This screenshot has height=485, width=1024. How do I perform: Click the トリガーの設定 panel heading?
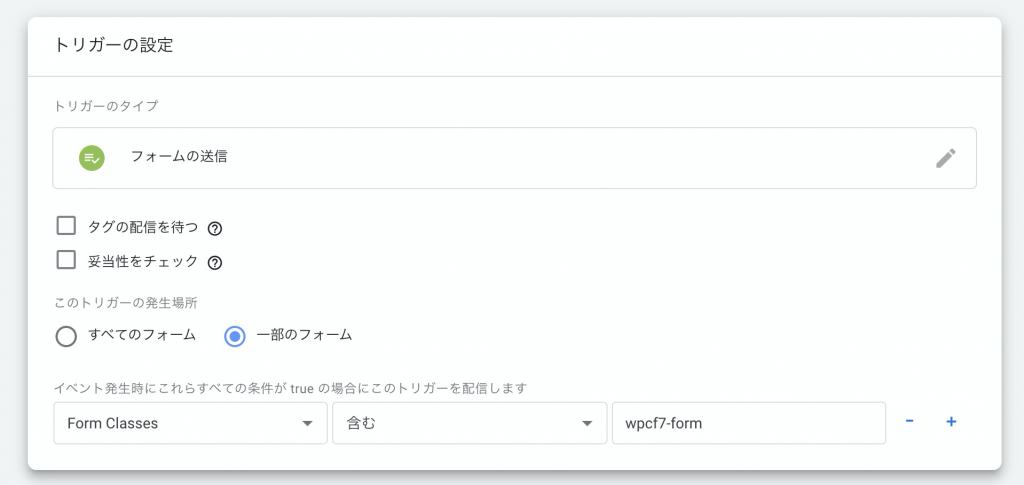113,45
